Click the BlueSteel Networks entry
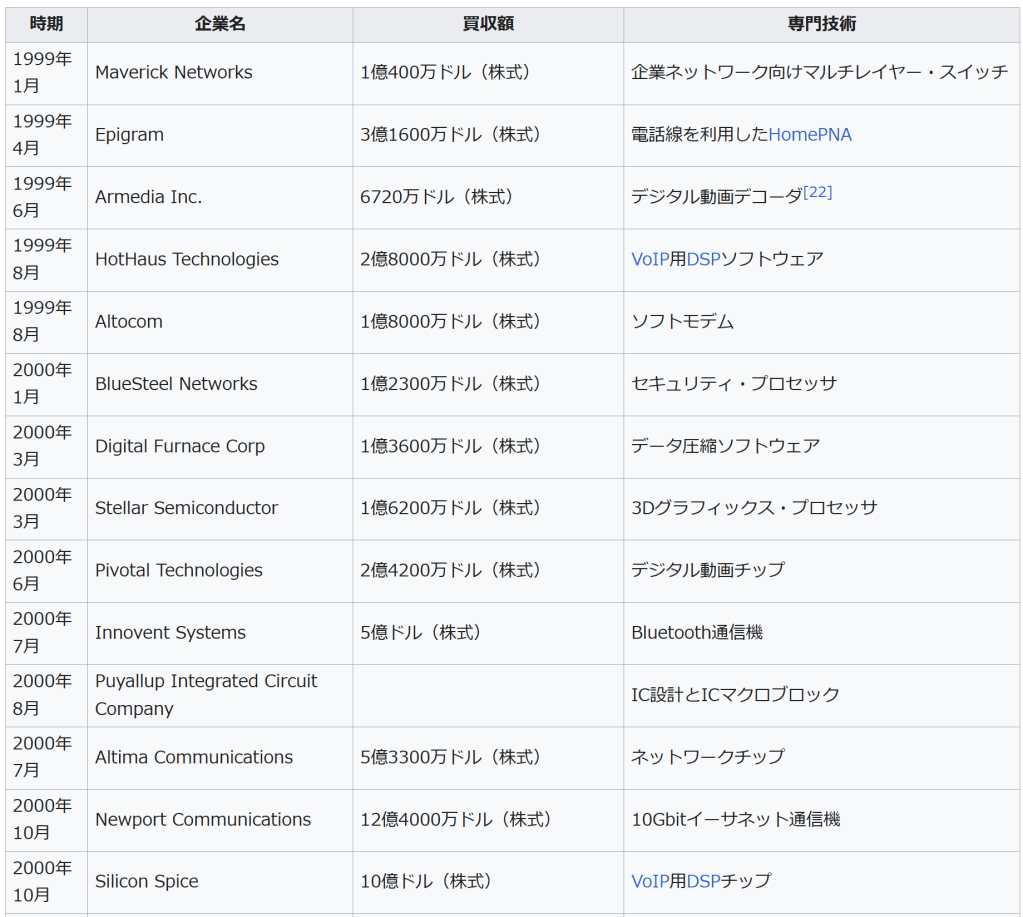 [x=176, y=384]
